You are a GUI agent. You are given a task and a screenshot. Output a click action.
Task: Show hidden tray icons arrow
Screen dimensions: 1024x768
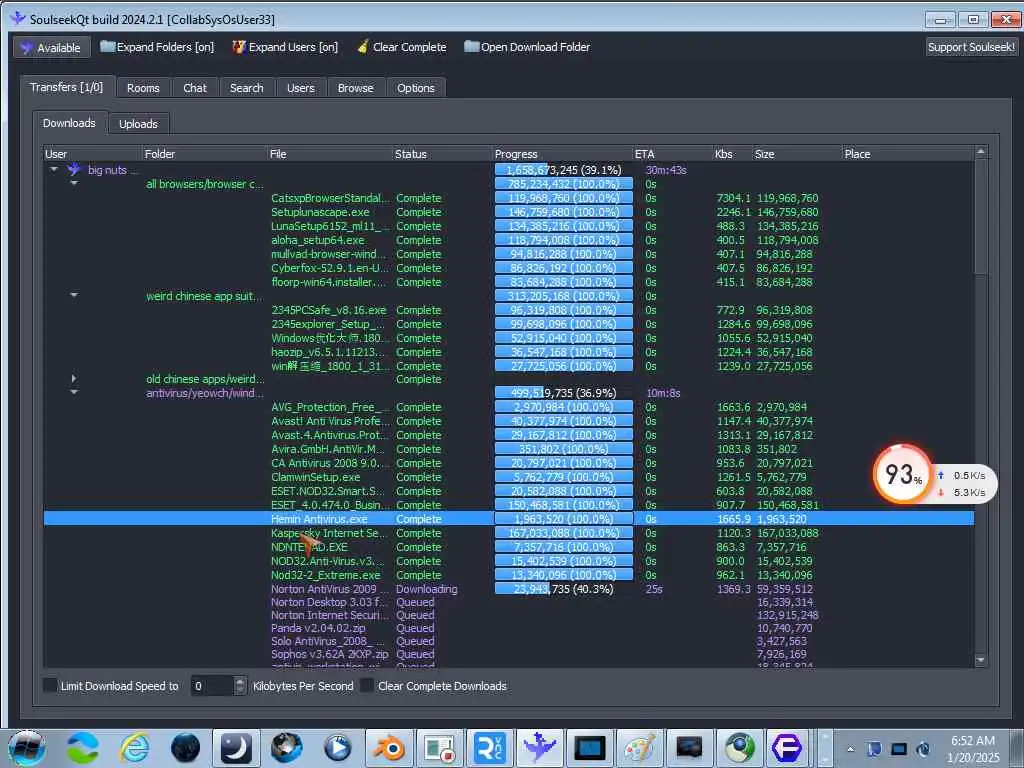click(x=850, y=749)
